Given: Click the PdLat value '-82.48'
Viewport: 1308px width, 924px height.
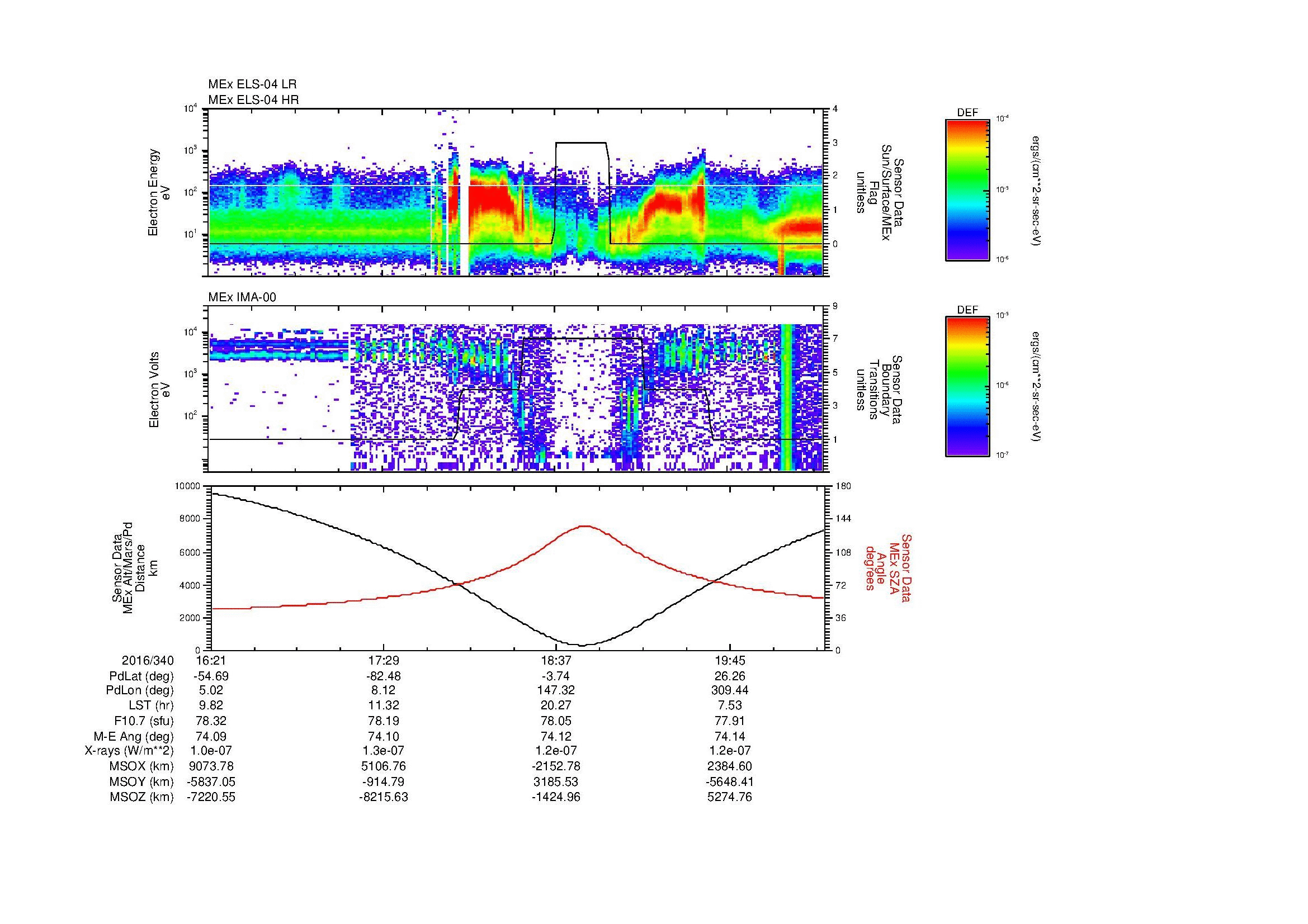Looking at the screenshot, I should pos(384,676).
